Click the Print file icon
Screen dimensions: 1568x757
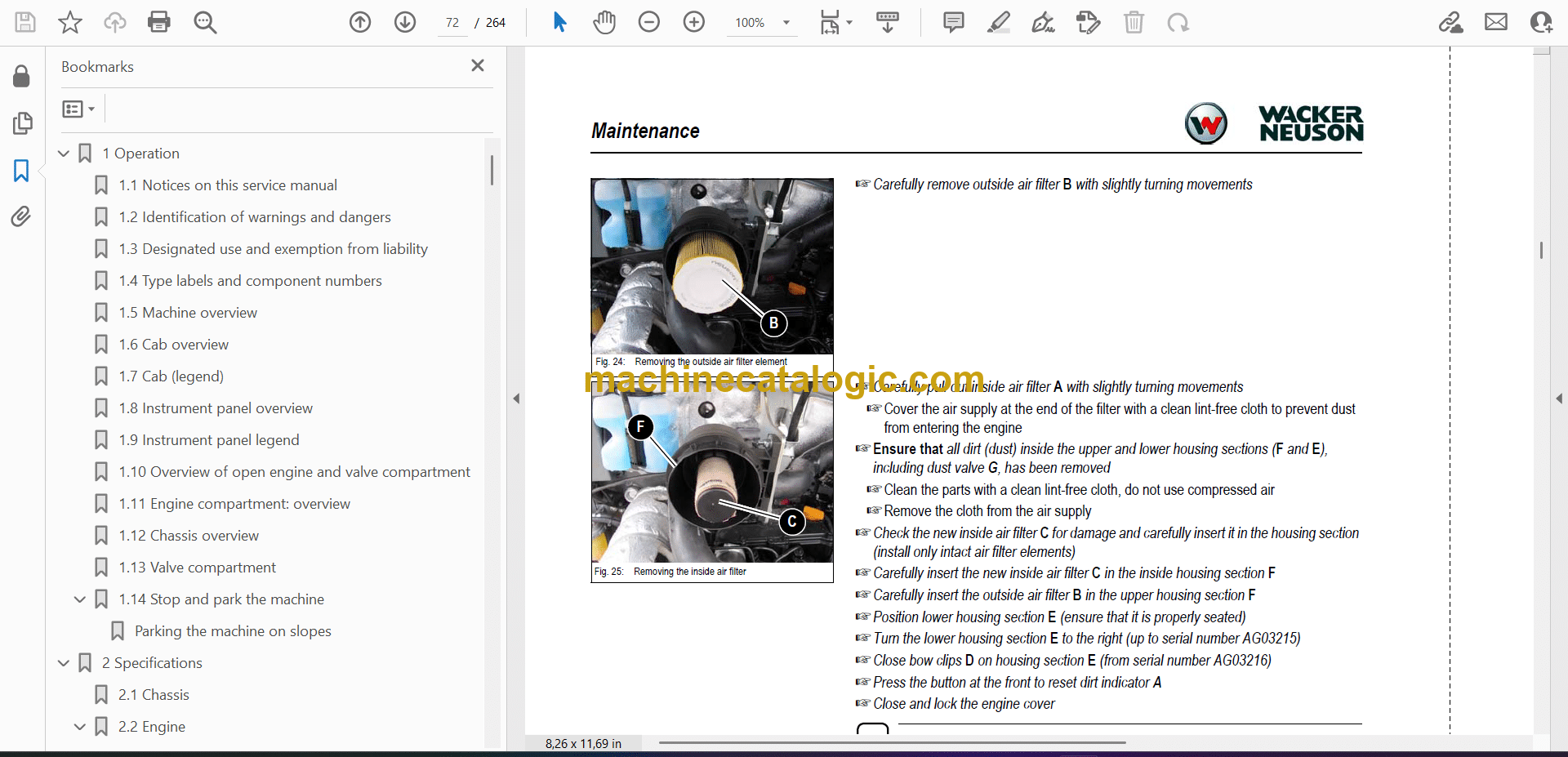point(159,22)
